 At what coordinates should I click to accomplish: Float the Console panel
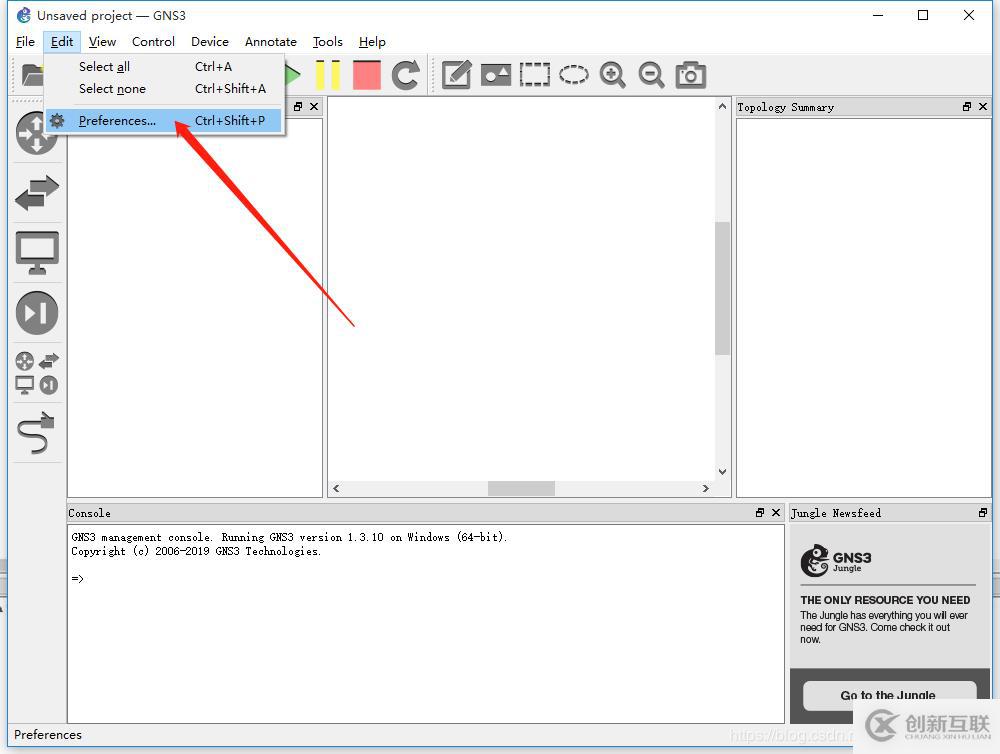pyautogui.click(x=760, y=512)
